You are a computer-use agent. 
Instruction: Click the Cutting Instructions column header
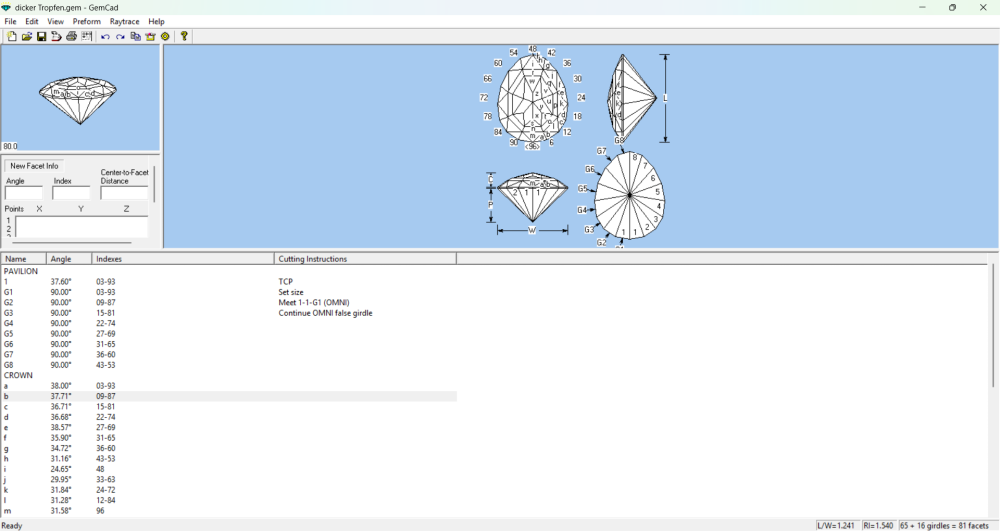364,259
